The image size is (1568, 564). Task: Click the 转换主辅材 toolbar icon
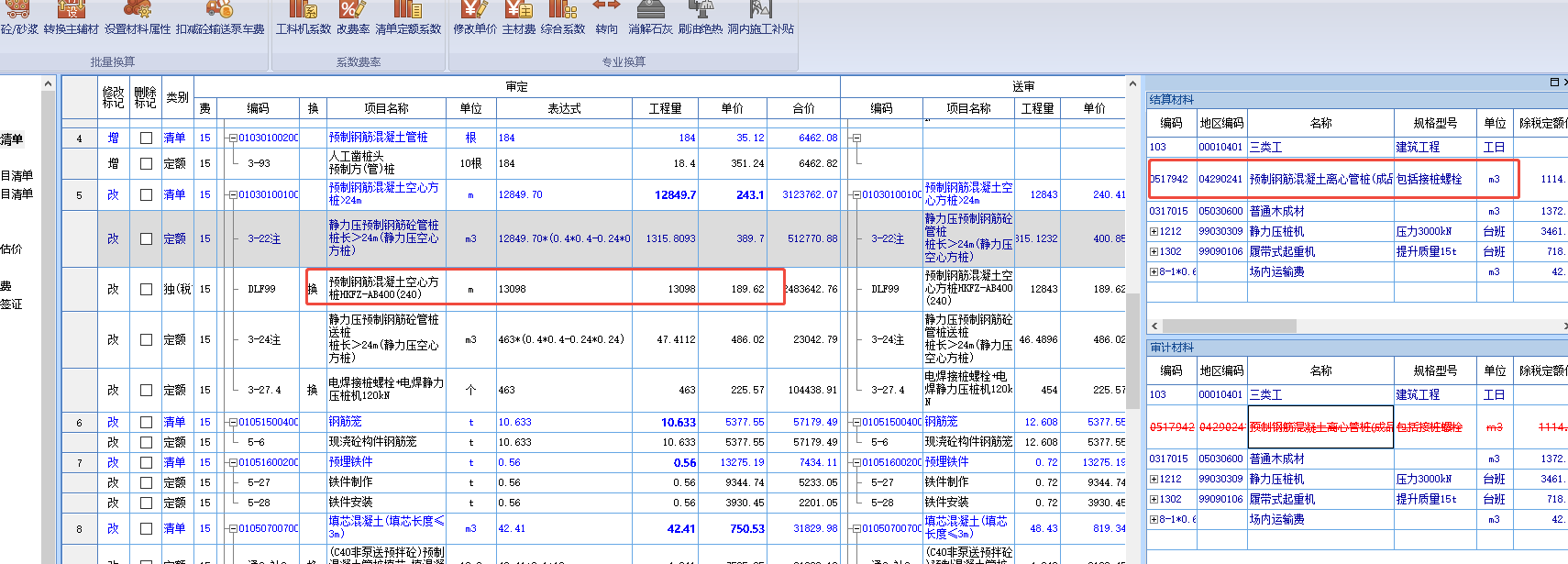[71, 9]
